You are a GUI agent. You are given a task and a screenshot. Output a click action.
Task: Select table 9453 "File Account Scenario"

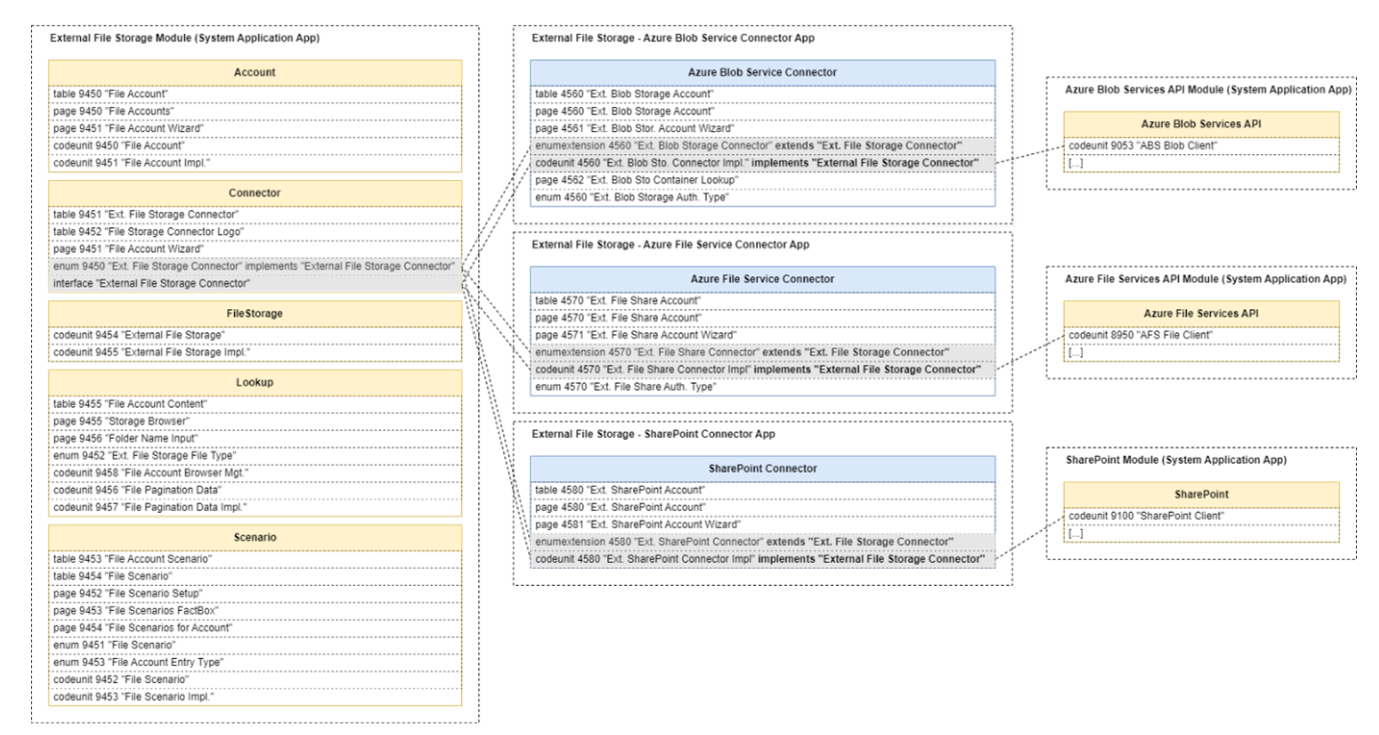point(256,558)
